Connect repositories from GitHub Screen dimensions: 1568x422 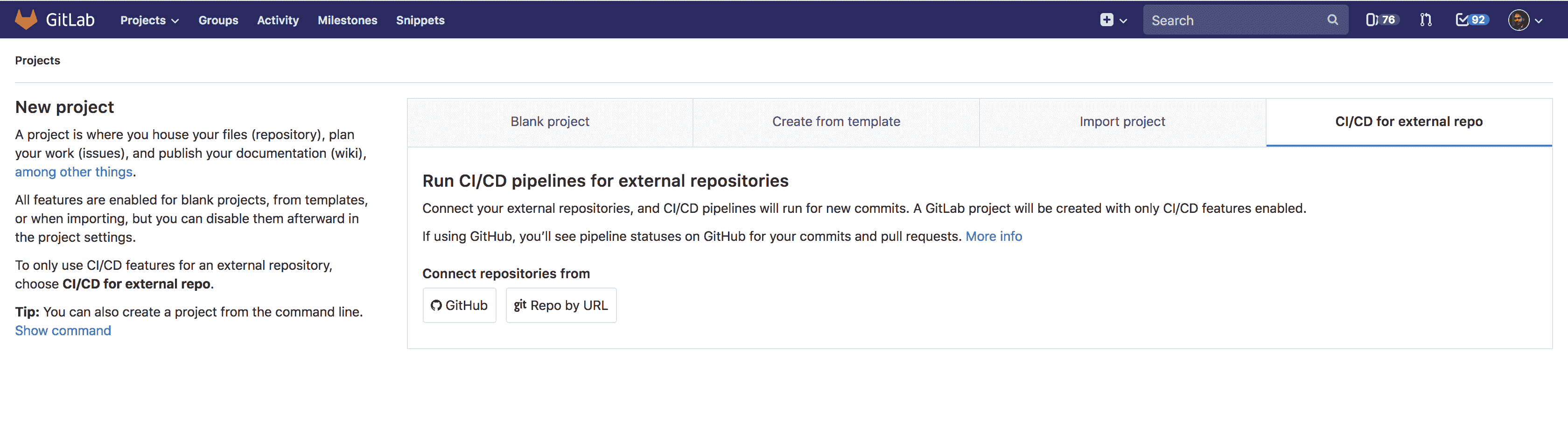(460, 305)
